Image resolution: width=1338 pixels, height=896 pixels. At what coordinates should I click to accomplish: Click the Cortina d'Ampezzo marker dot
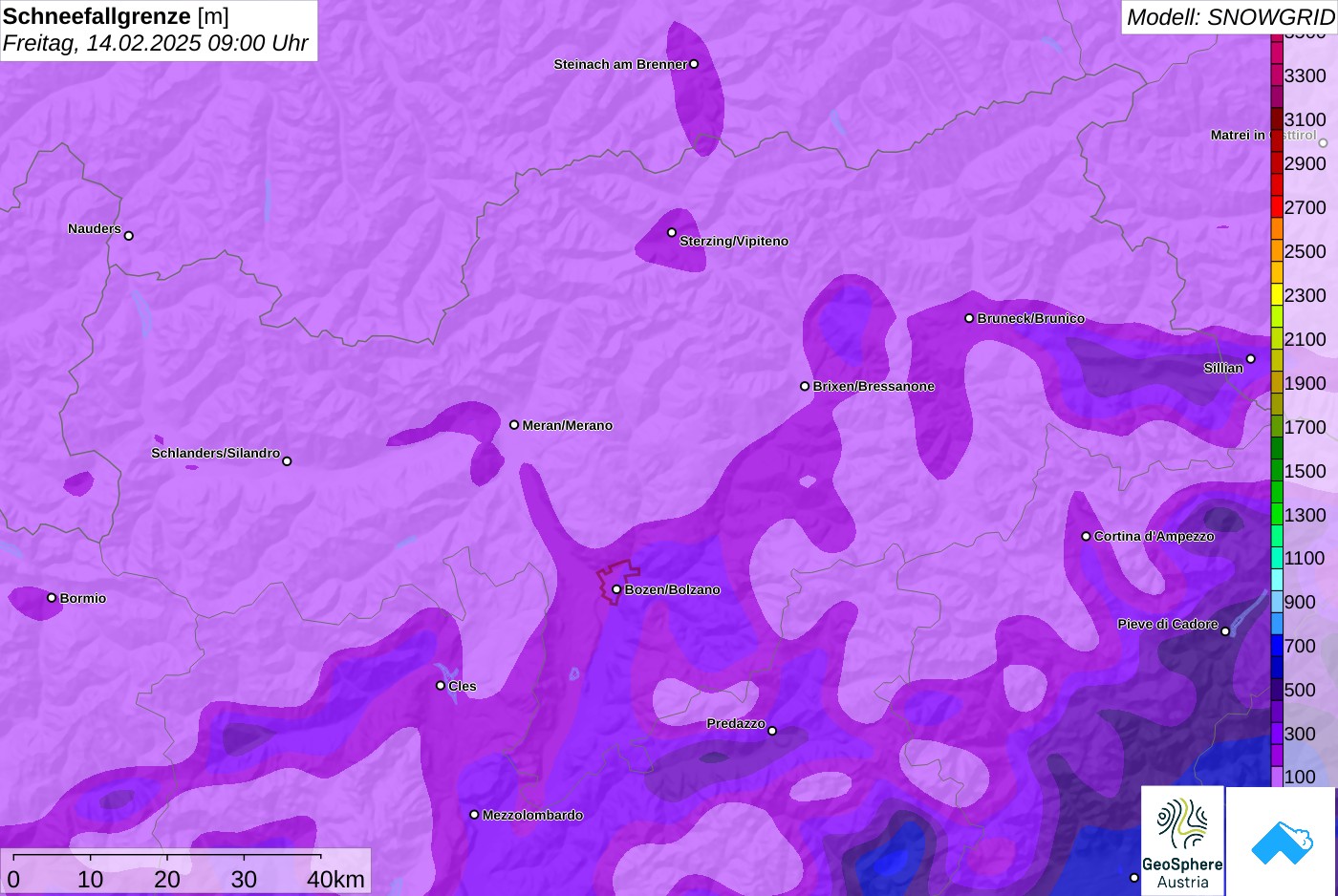point(1086,536)
